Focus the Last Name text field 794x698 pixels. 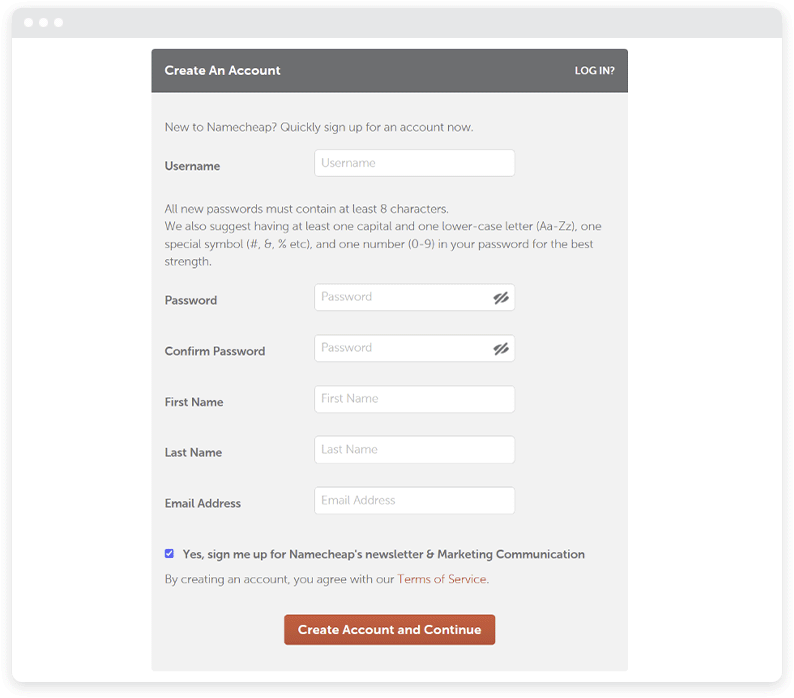414,450
